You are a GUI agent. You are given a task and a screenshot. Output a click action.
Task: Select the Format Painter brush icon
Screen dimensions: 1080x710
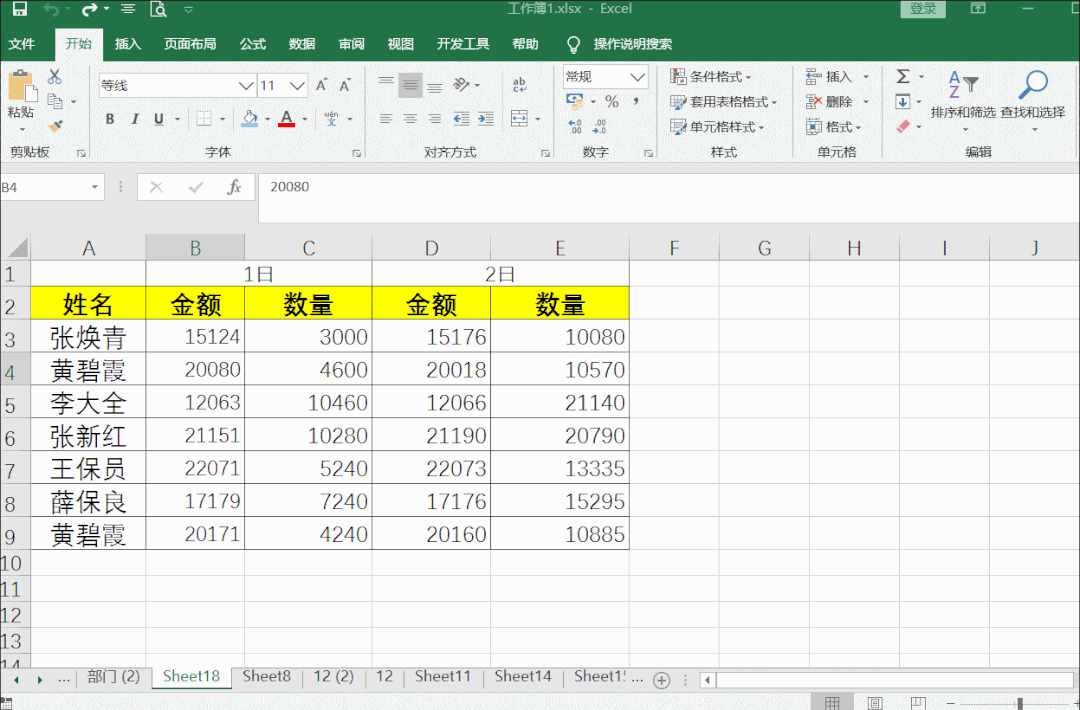pos(55,126)
